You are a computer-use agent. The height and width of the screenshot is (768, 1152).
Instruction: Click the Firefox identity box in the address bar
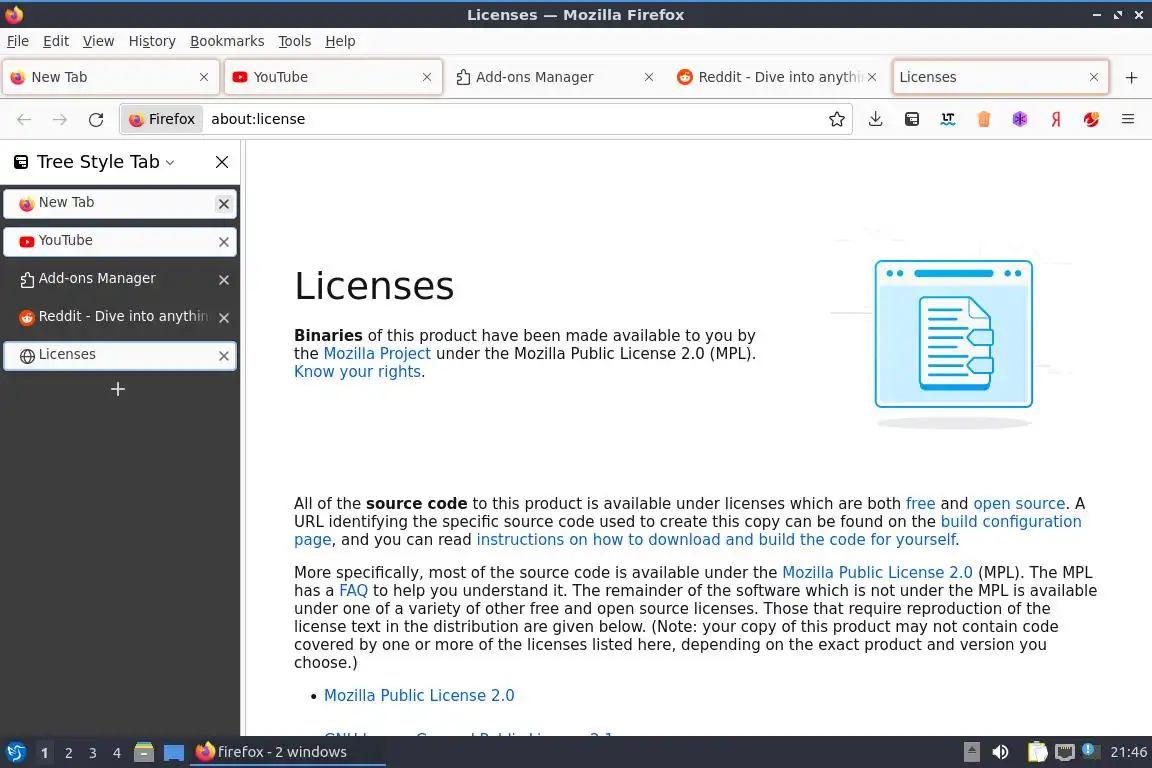162,119
